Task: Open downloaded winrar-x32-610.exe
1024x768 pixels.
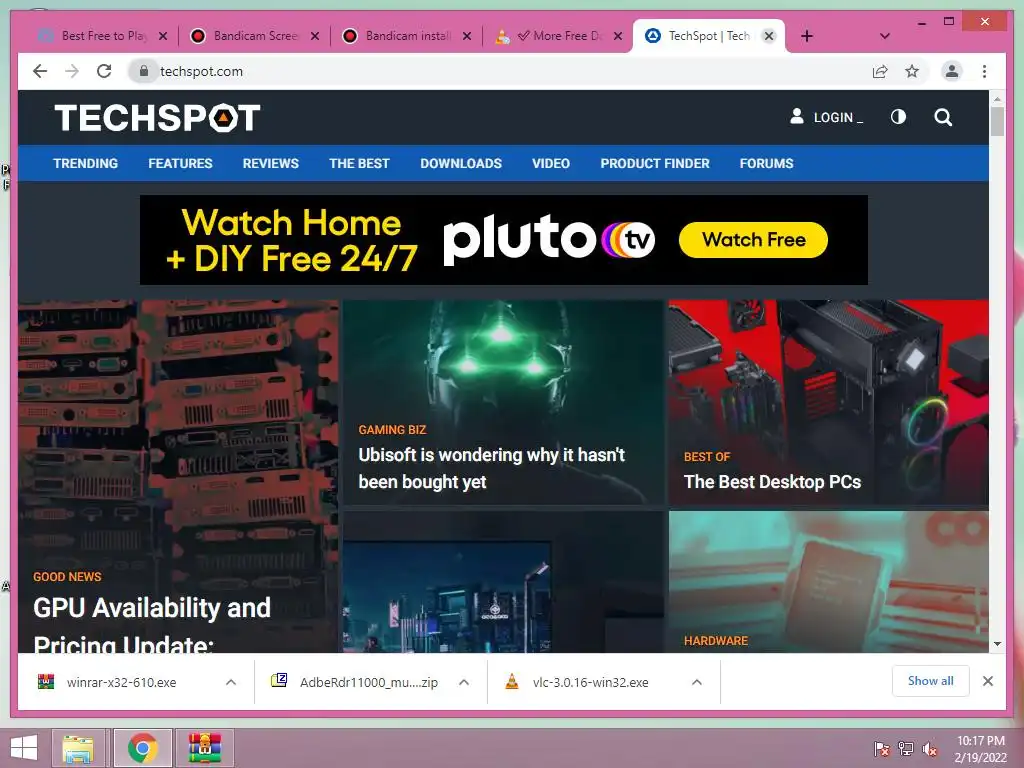Action: 121,682
